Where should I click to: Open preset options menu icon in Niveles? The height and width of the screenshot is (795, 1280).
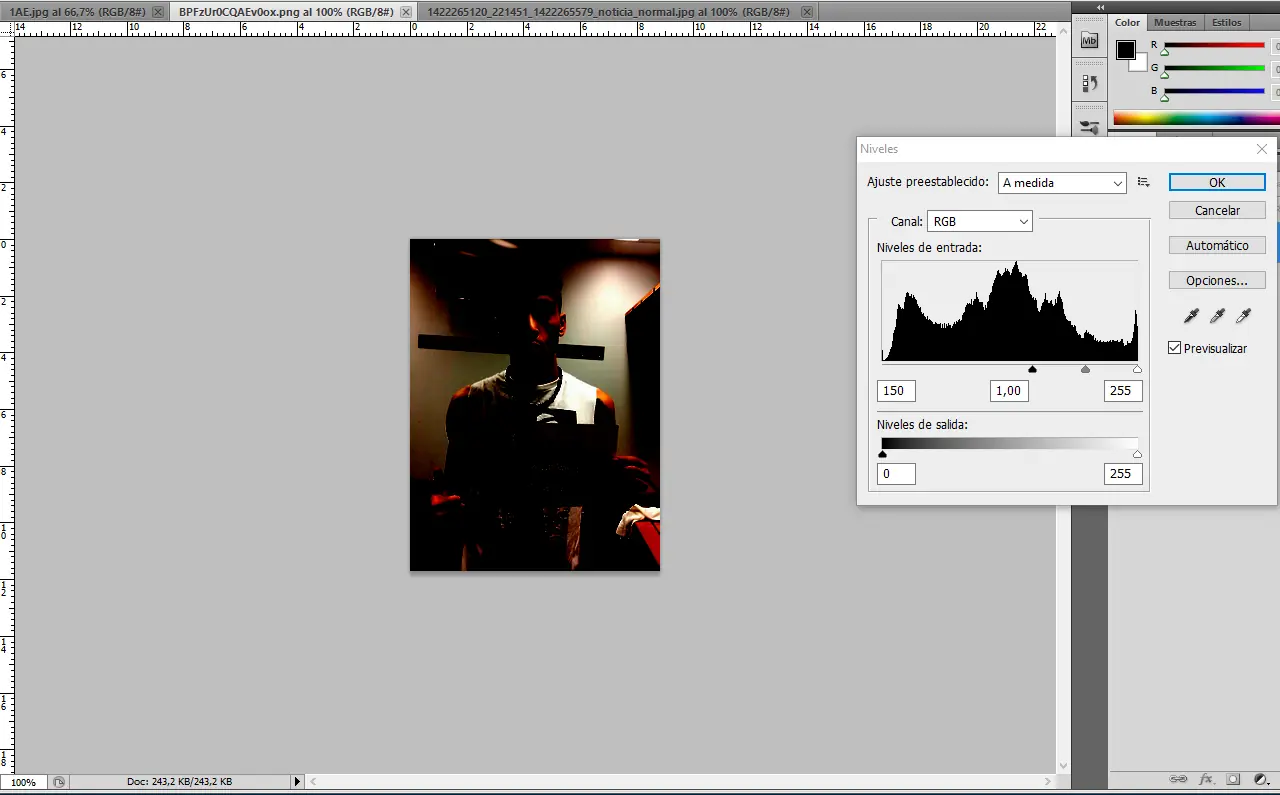tap(1144, 182)
